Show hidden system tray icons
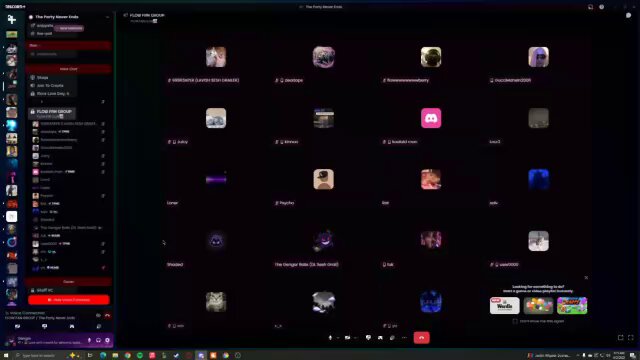 coord(578,356)
